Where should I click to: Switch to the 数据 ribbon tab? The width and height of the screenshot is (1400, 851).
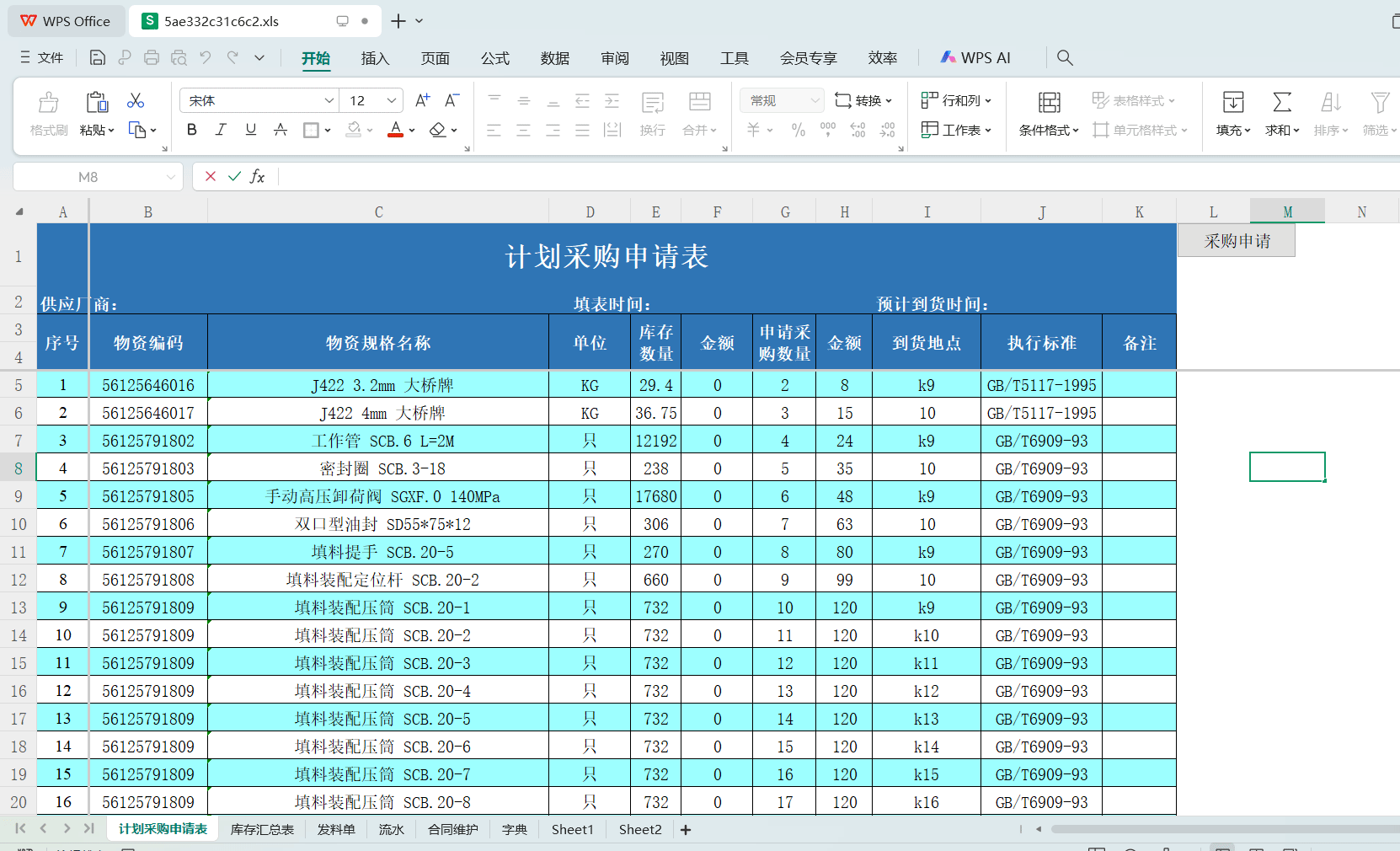pyautogui.click(x=555, y=58)
